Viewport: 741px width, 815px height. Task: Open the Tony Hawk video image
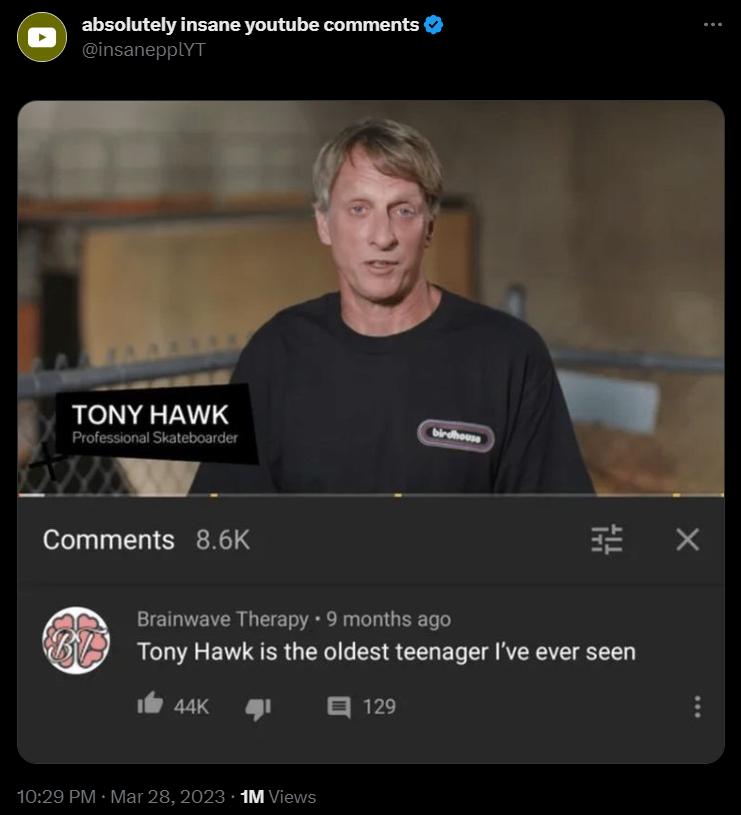pyautogui.click(x=370, y=297)
